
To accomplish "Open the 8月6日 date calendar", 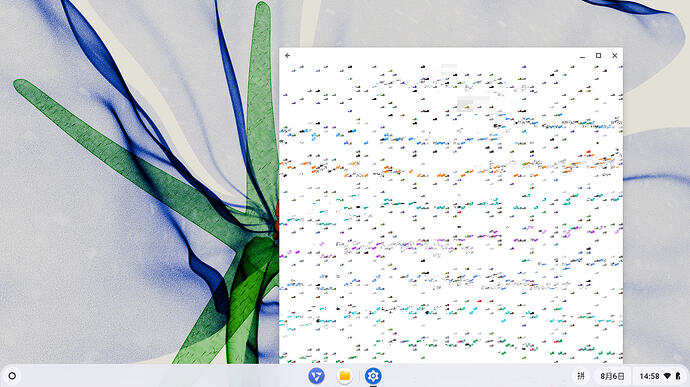I will point(612,376).
